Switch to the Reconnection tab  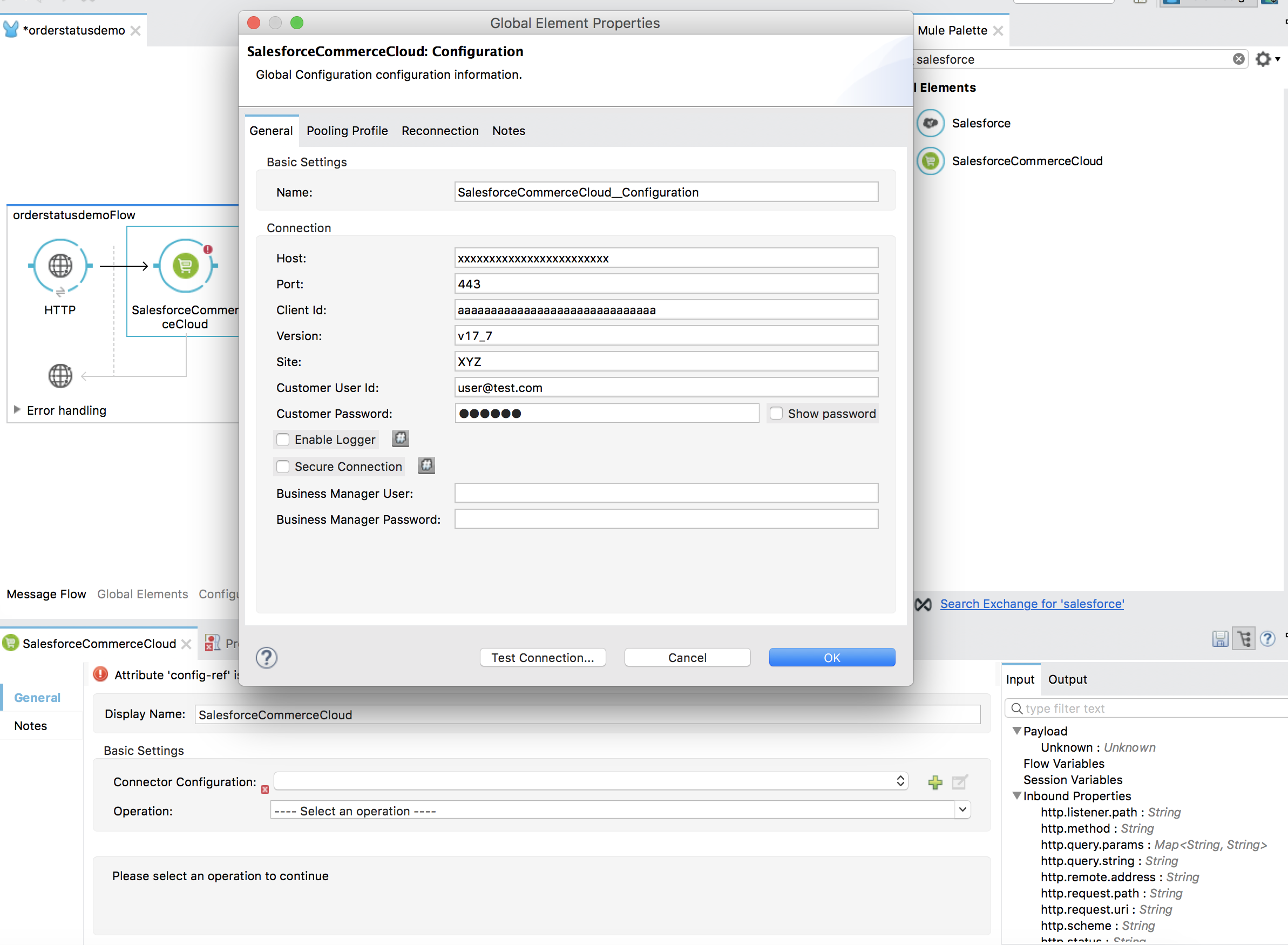pyautogui.click(x=439, y=131)
